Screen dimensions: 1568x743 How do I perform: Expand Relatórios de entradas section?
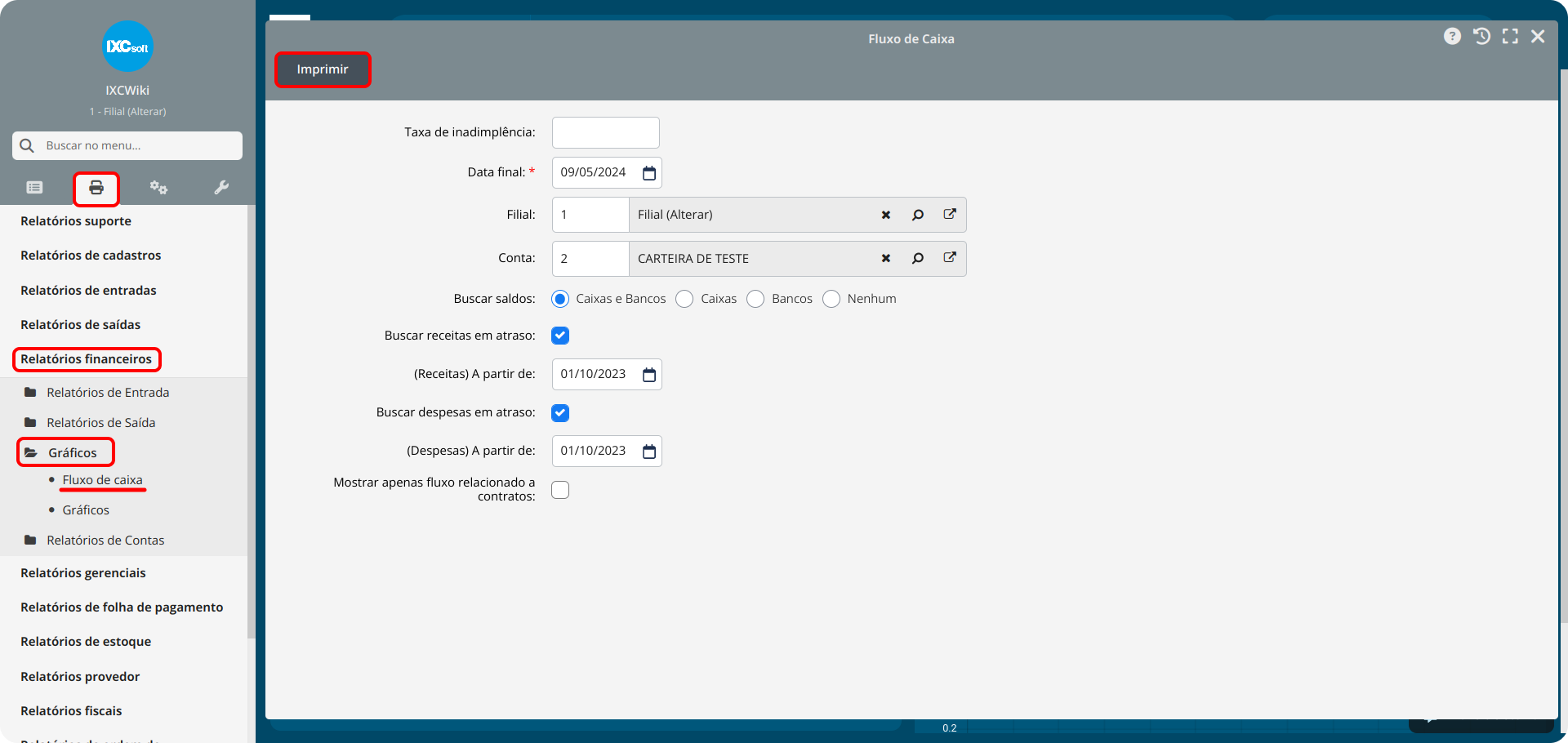click(88, 291)
